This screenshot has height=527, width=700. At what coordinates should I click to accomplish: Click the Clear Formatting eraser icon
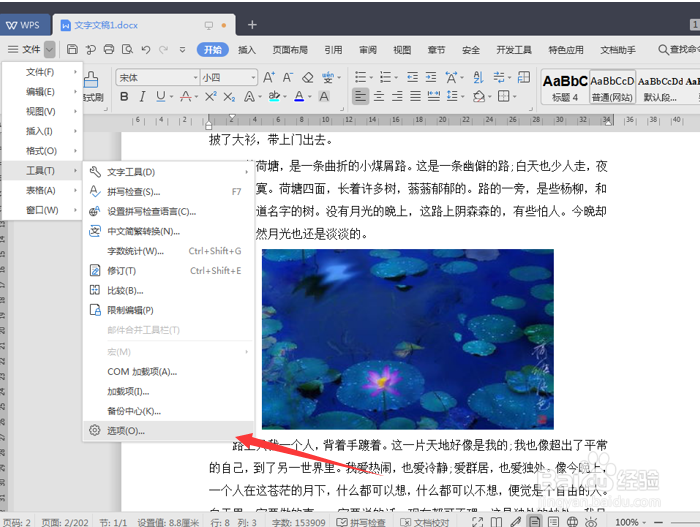(x=307, y=77)
